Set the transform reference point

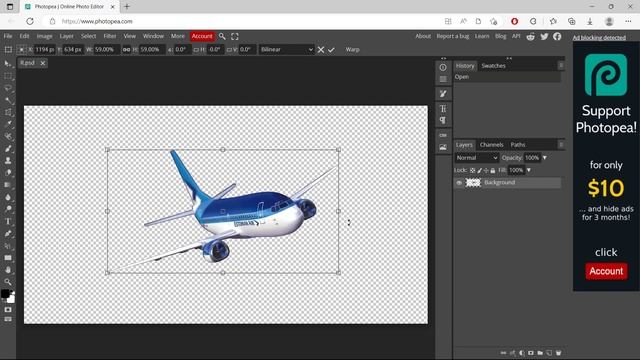(22, 49)
